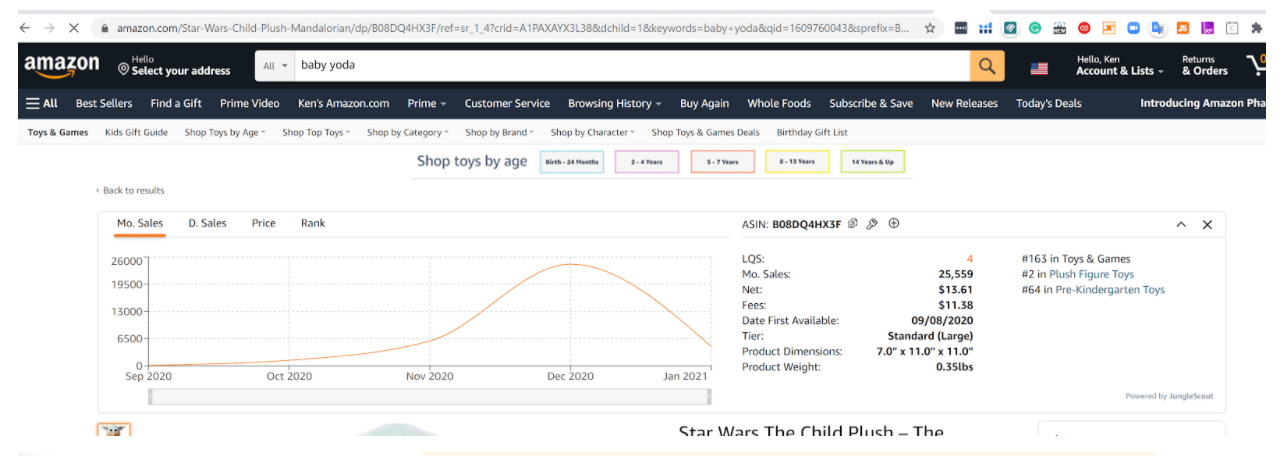1288x456 pixels.
Task: Open the search category All dropdown
Action: (276, 66)
